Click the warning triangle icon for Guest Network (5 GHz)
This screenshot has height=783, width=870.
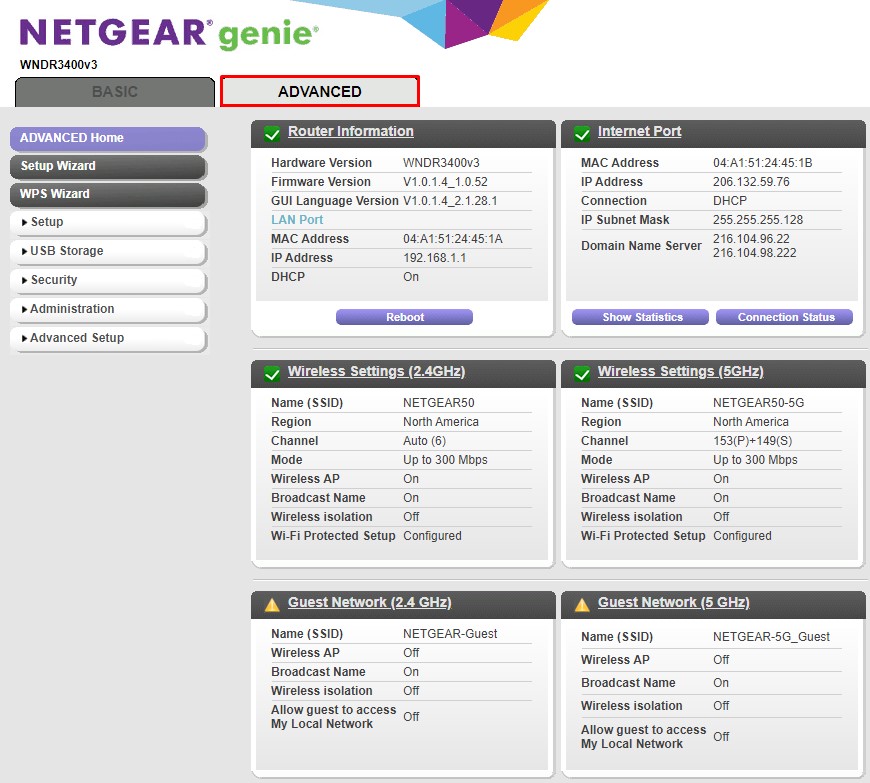(582, 604)
